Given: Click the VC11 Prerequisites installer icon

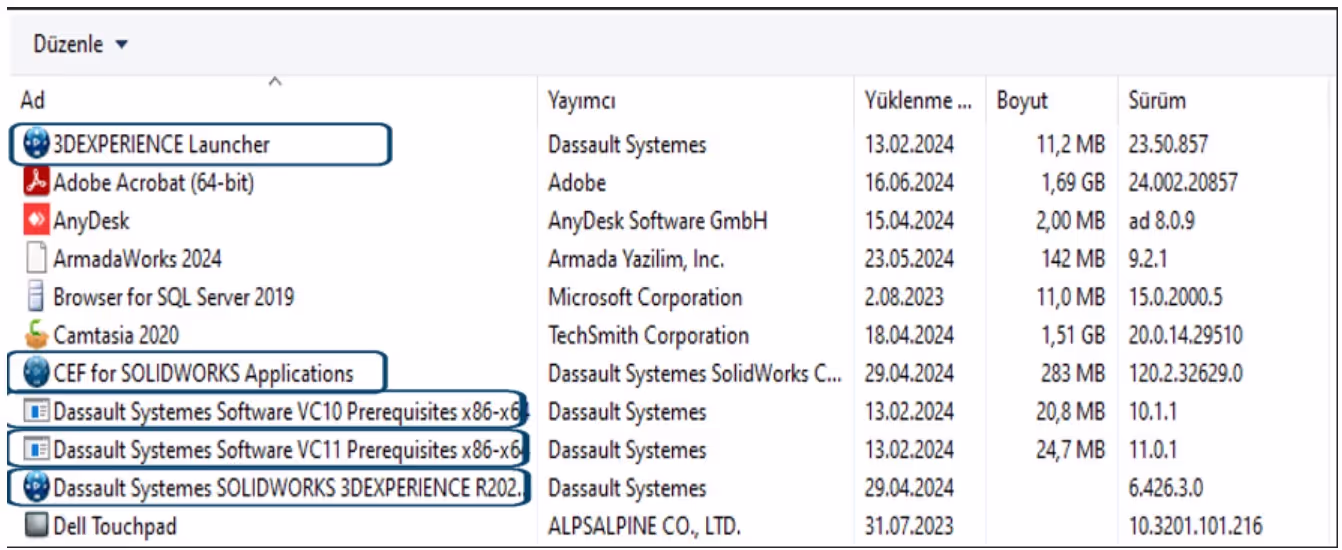Looking at the screenshot, I should click(x=36, y=450).
